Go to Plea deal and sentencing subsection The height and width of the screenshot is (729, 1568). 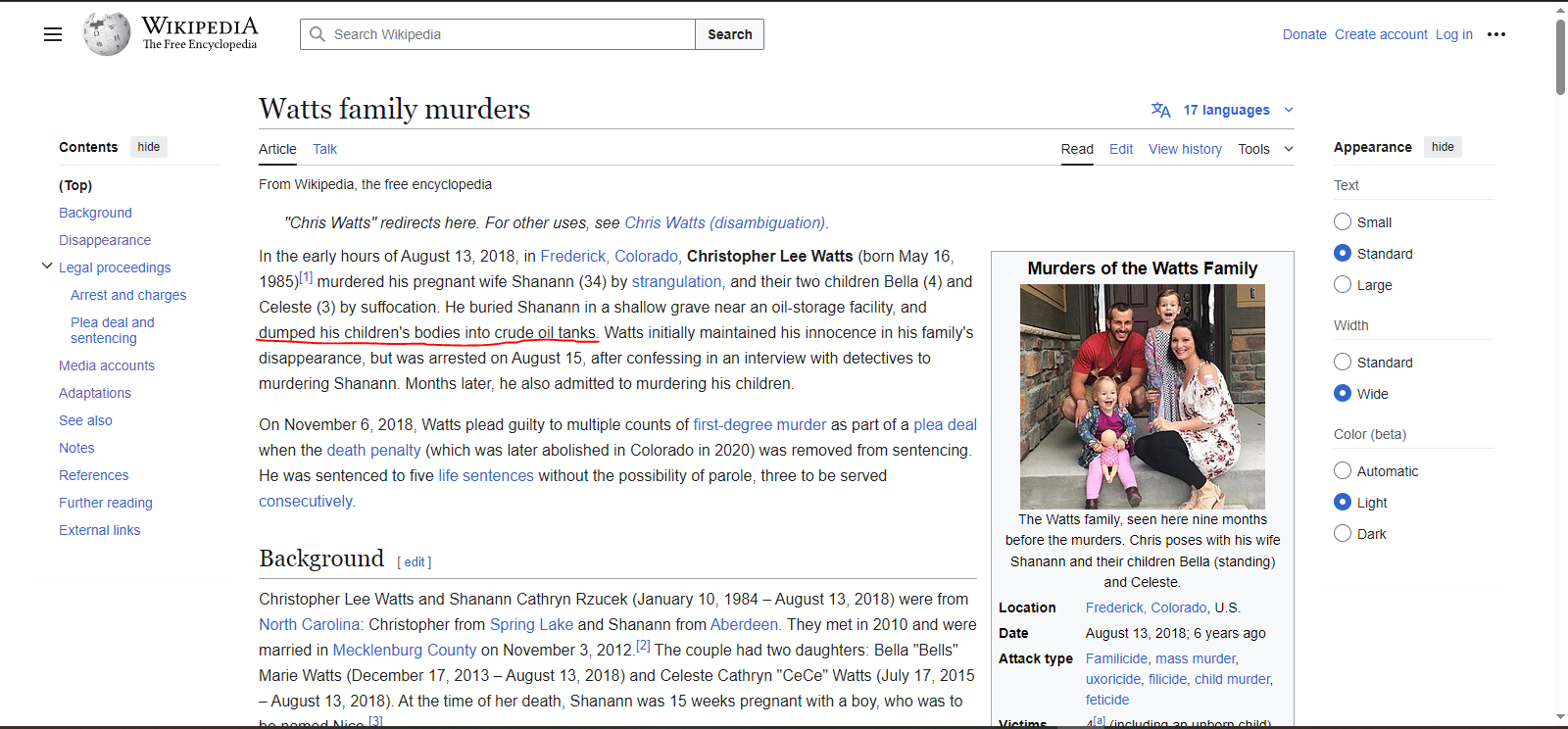pyautogui.click(x=113, y=330)
